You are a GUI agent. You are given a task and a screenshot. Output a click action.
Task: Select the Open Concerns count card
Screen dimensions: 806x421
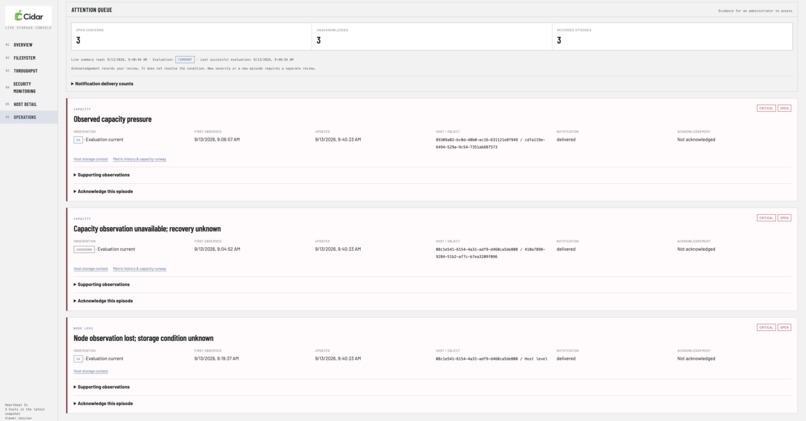(191, 36)
